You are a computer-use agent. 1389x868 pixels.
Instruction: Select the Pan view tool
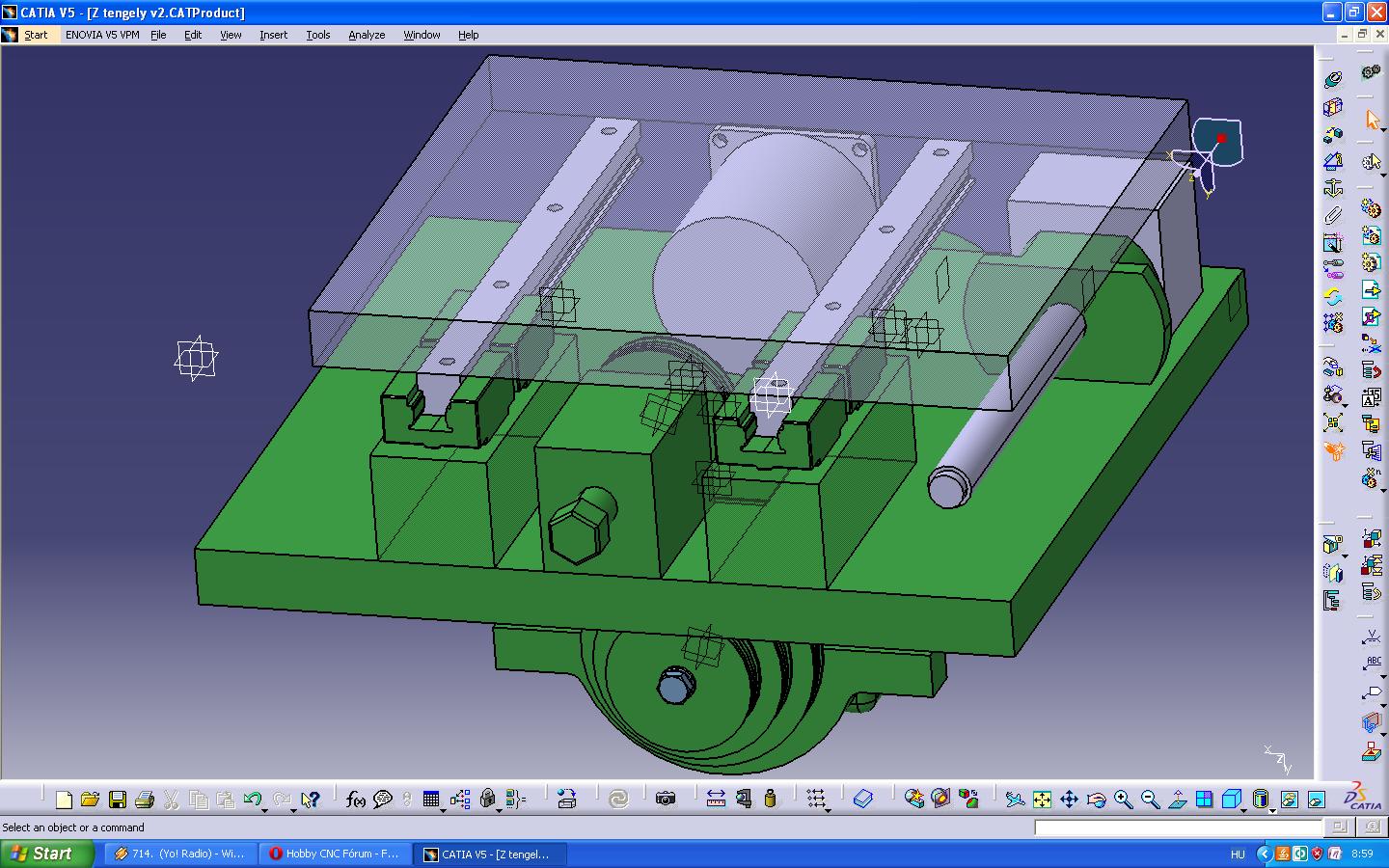(1069, 799)
